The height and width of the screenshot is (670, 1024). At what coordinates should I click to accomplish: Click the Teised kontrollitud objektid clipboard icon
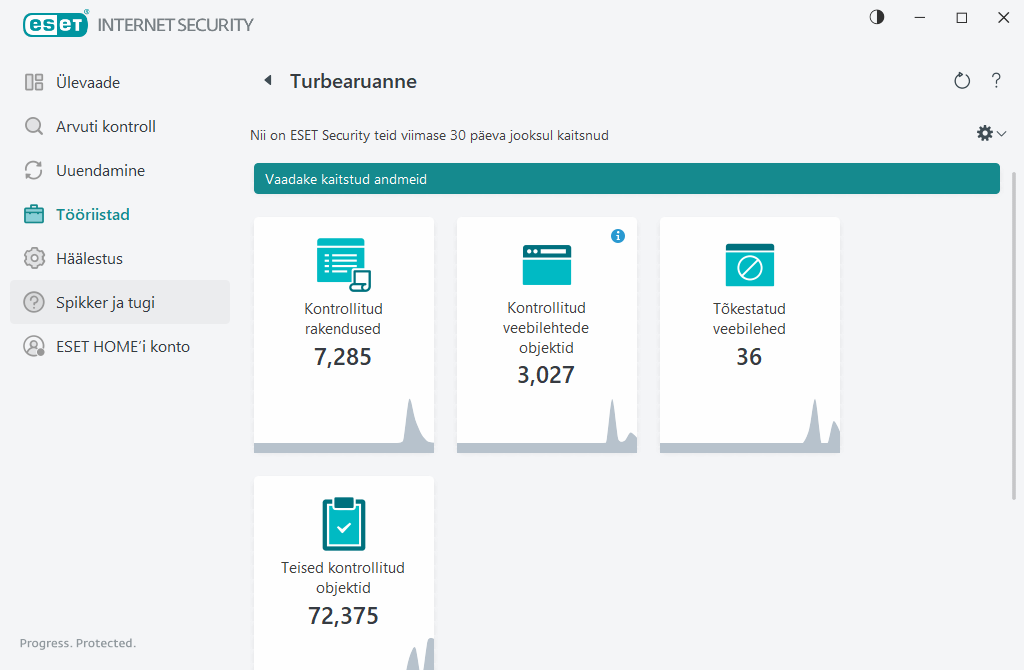343,523
